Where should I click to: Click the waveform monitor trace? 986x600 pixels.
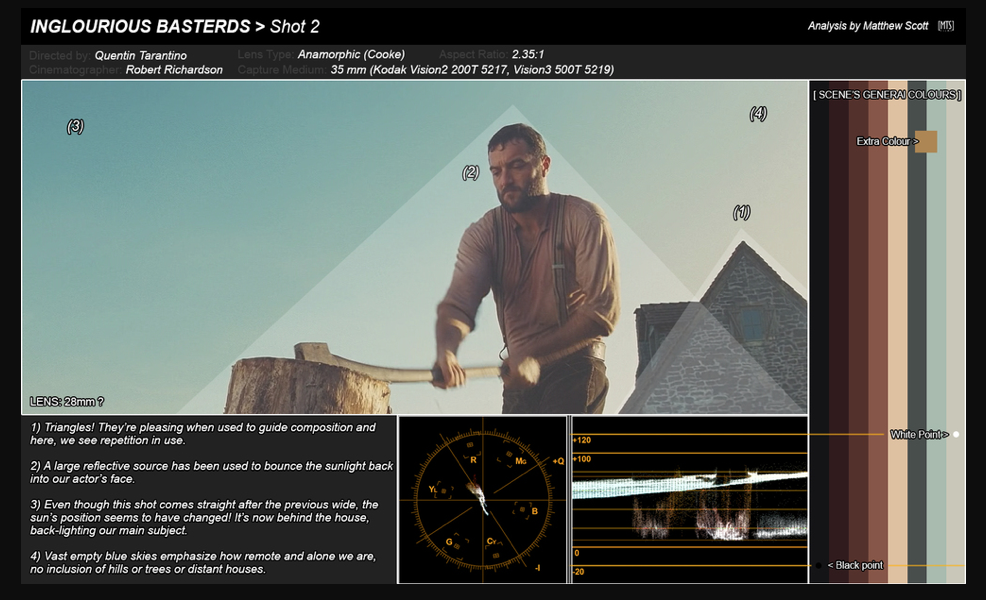pyautogui.click(x=690, y=503)
